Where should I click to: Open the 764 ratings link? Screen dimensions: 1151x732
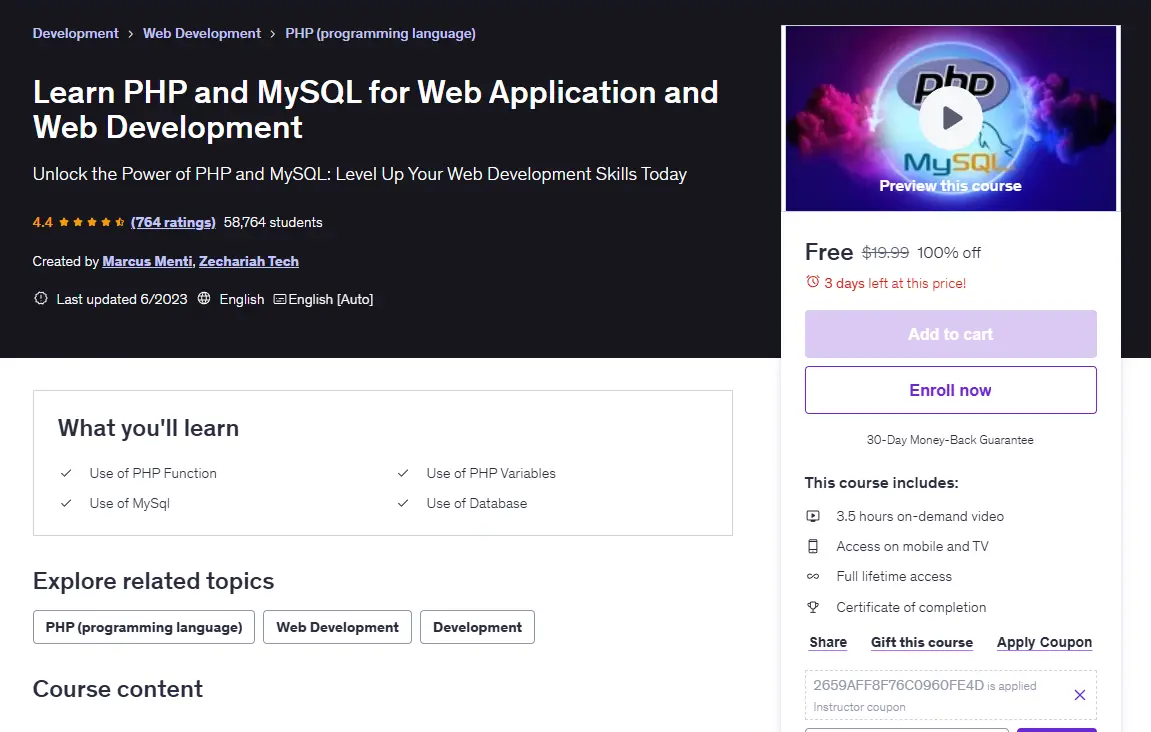coord(173,222)
